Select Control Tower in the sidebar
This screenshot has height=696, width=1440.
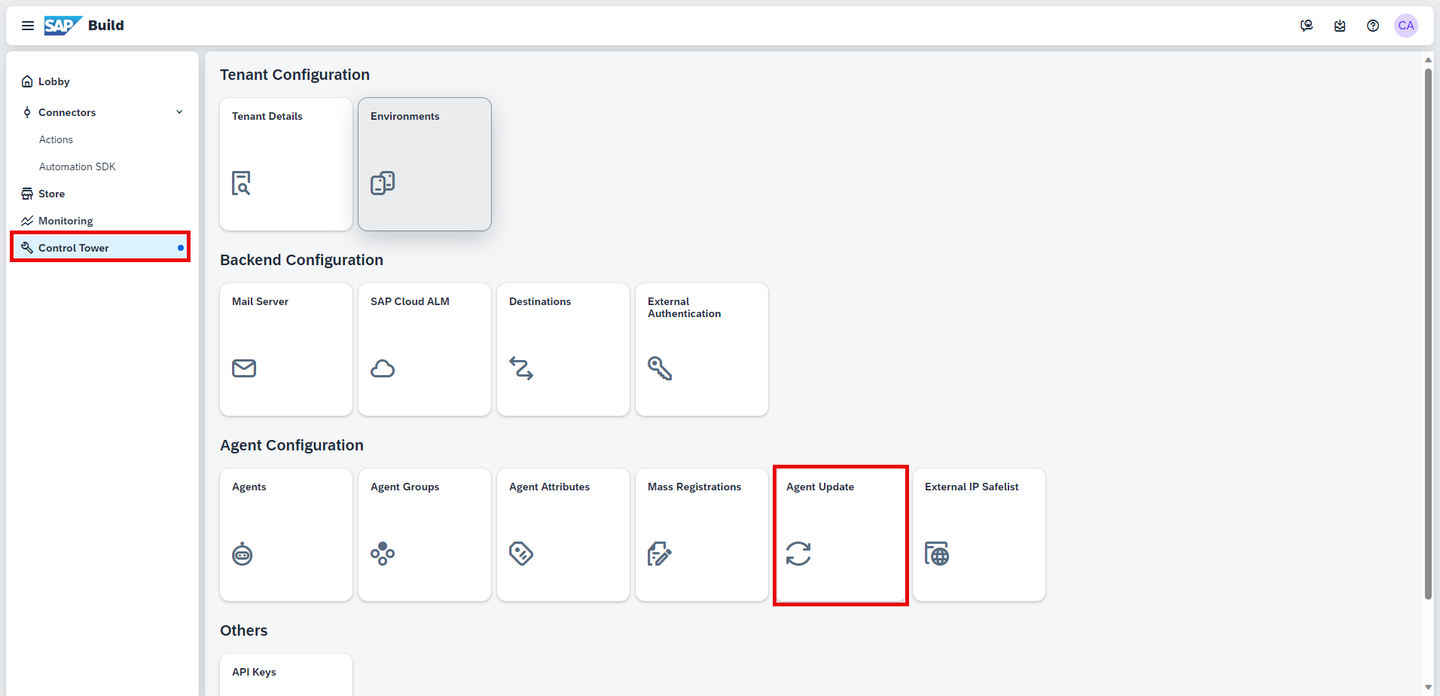100,248
